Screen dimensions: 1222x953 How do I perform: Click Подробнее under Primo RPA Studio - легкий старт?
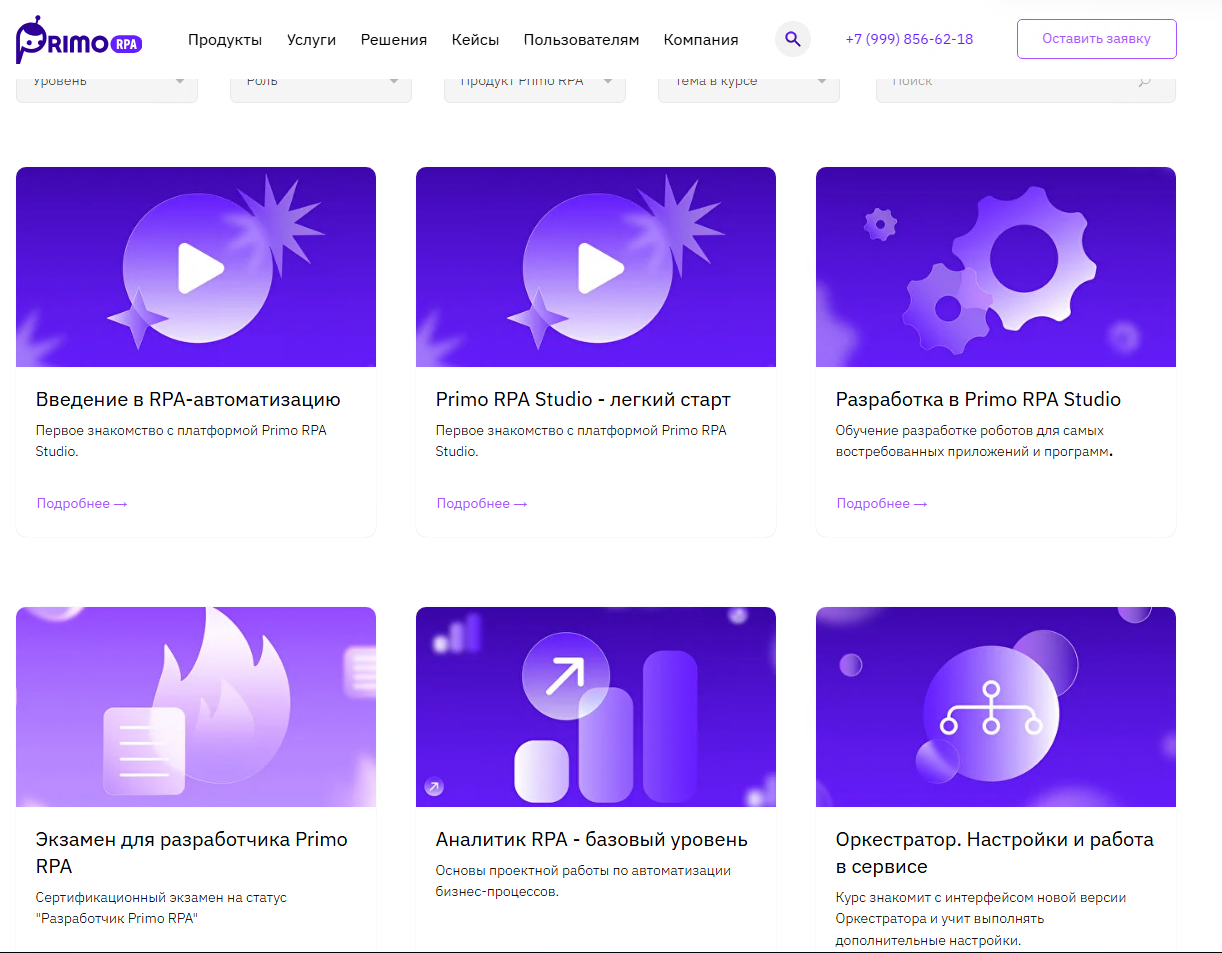(482, 503)
